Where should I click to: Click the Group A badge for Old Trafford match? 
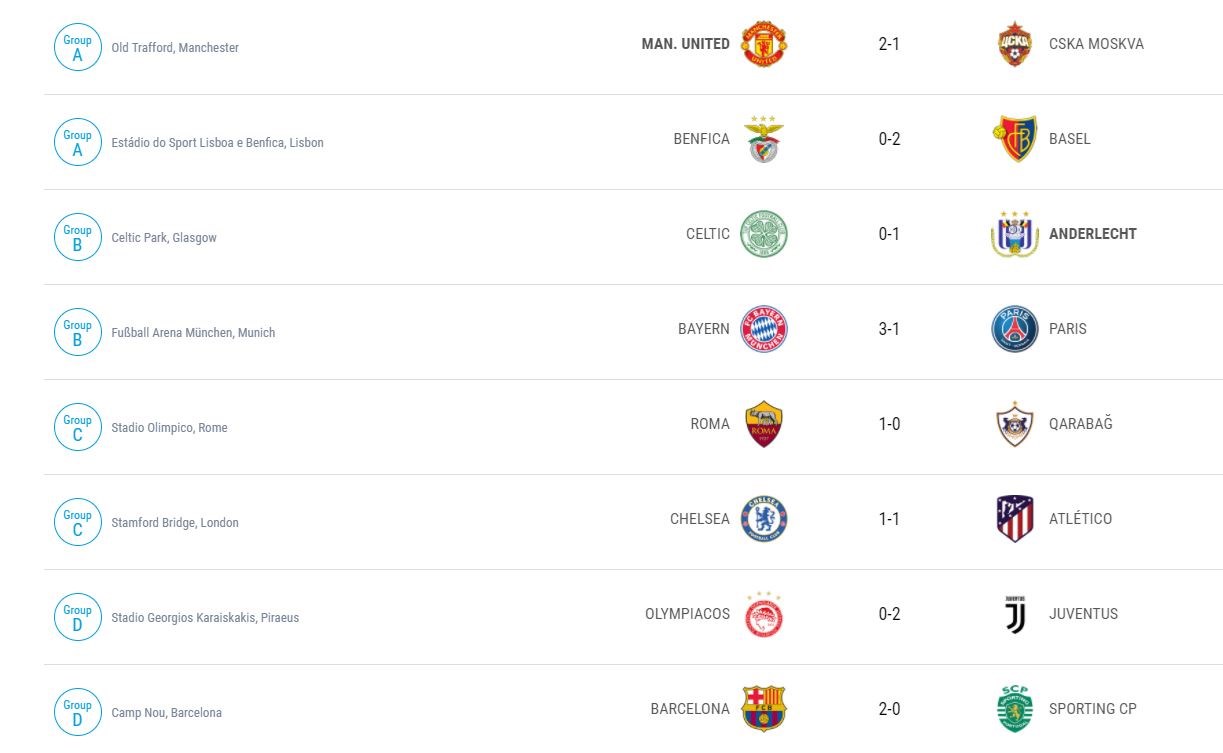(78, 47)
